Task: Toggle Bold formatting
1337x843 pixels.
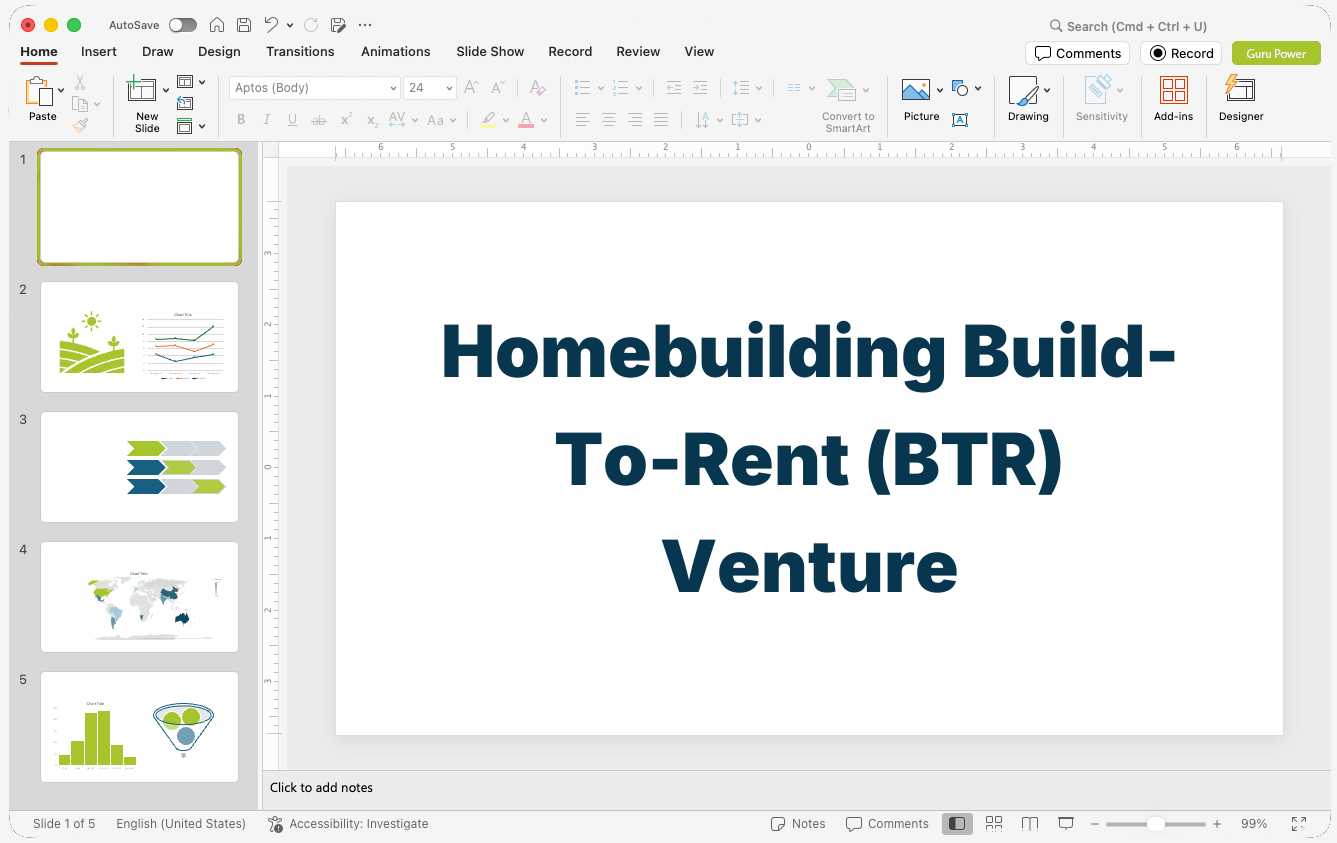Action: 241,120
